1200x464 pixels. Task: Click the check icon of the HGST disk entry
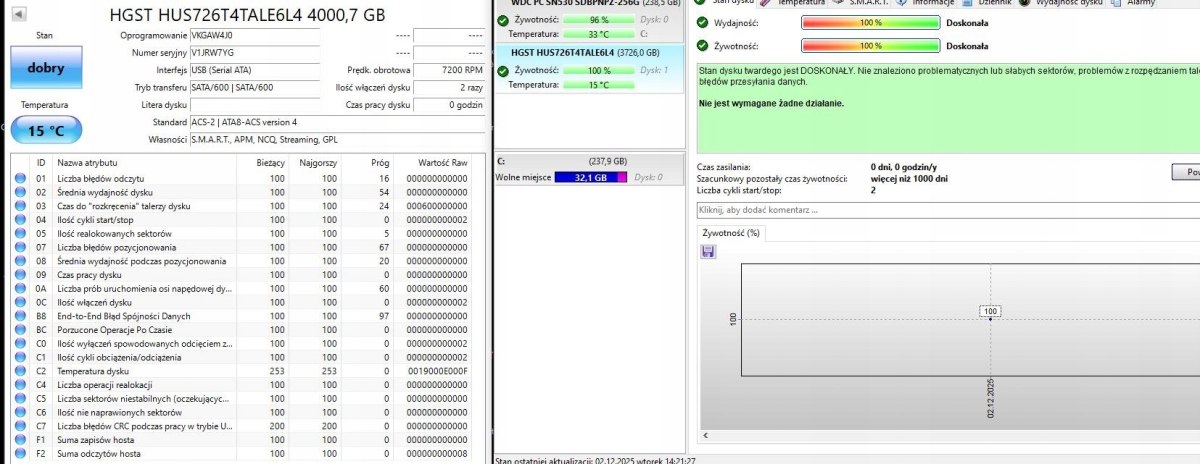503,70
